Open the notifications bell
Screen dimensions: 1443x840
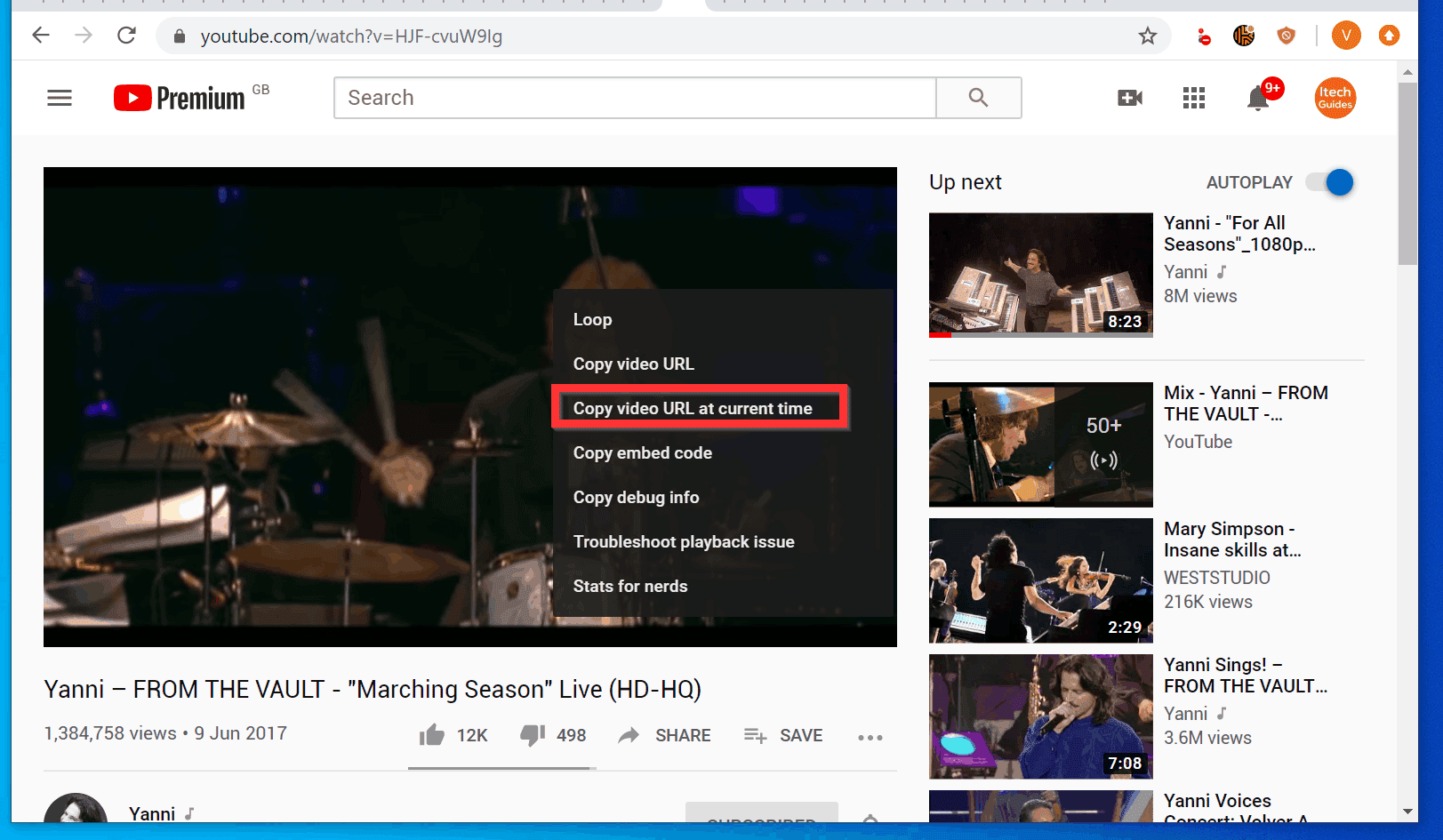point(1257,100)
